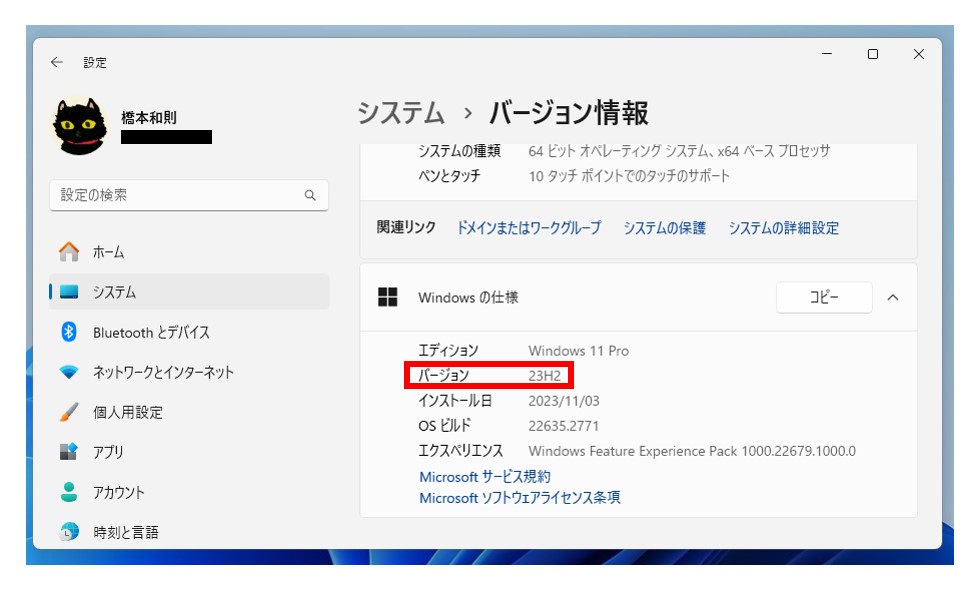The width and height of the screenshot is (975, 592).
Task: Click the ホーム house icon
Action: [x=69, y=252]
